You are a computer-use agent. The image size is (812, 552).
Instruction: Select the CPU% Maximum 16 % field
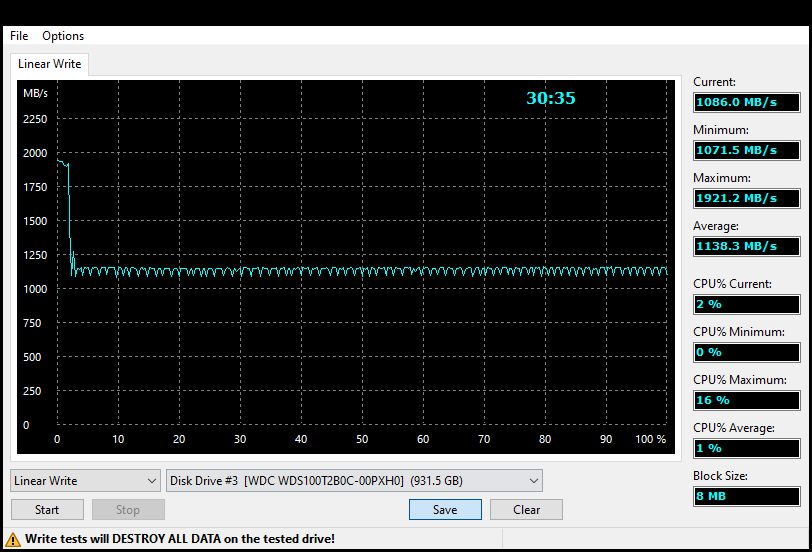(746, 400)
